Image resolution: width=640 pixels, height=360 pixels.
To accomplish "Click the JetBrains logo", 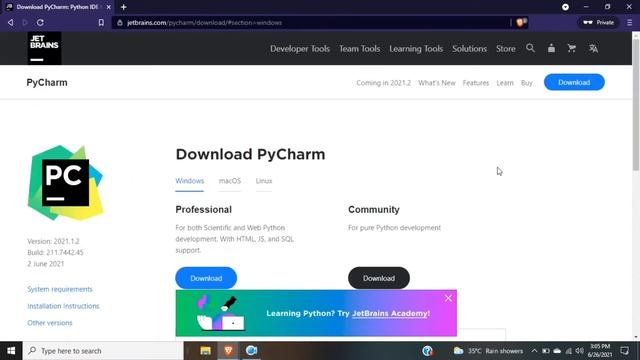I will pyautogui.click(x=44, y=48).
